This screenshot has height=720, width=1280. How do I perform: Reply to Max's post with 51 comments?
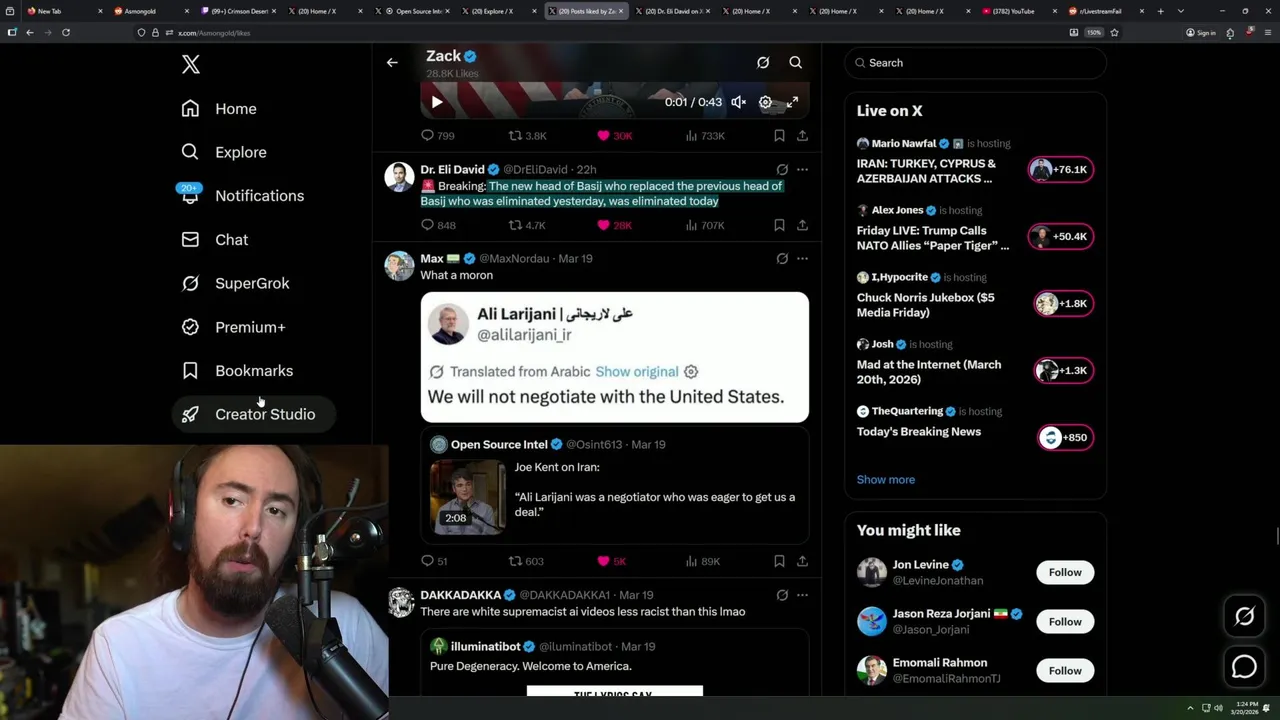pyautogui.click(x=434, y=562)
